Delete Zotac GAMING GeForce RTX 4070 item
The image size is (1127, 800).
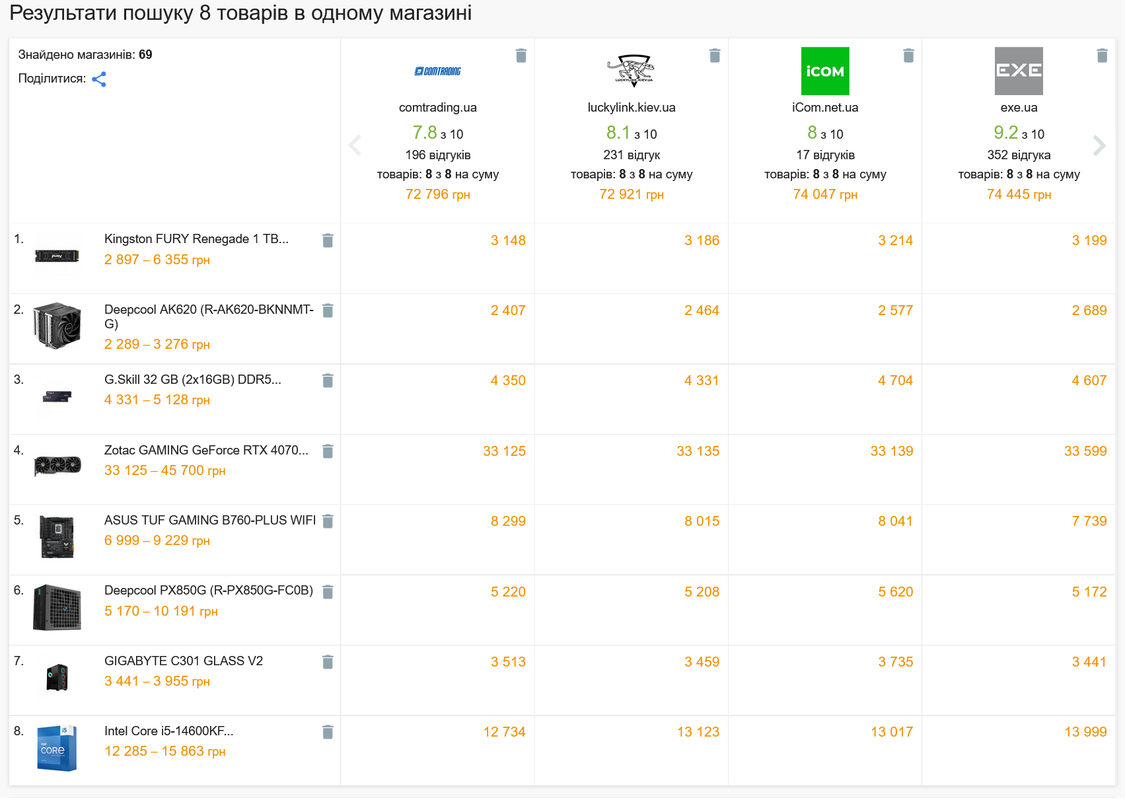pyautogui.click(x=328, y=451)
